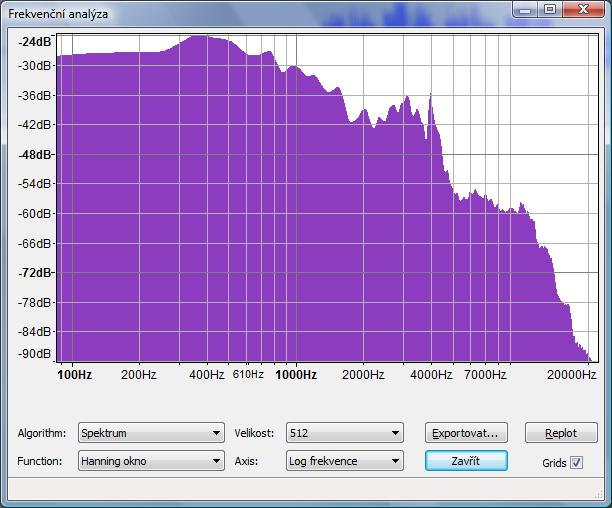Viewport: 612px width, 508px height.
Task: Click the 1000Hz label on frequency axis
Action: (x=296, y=375)
